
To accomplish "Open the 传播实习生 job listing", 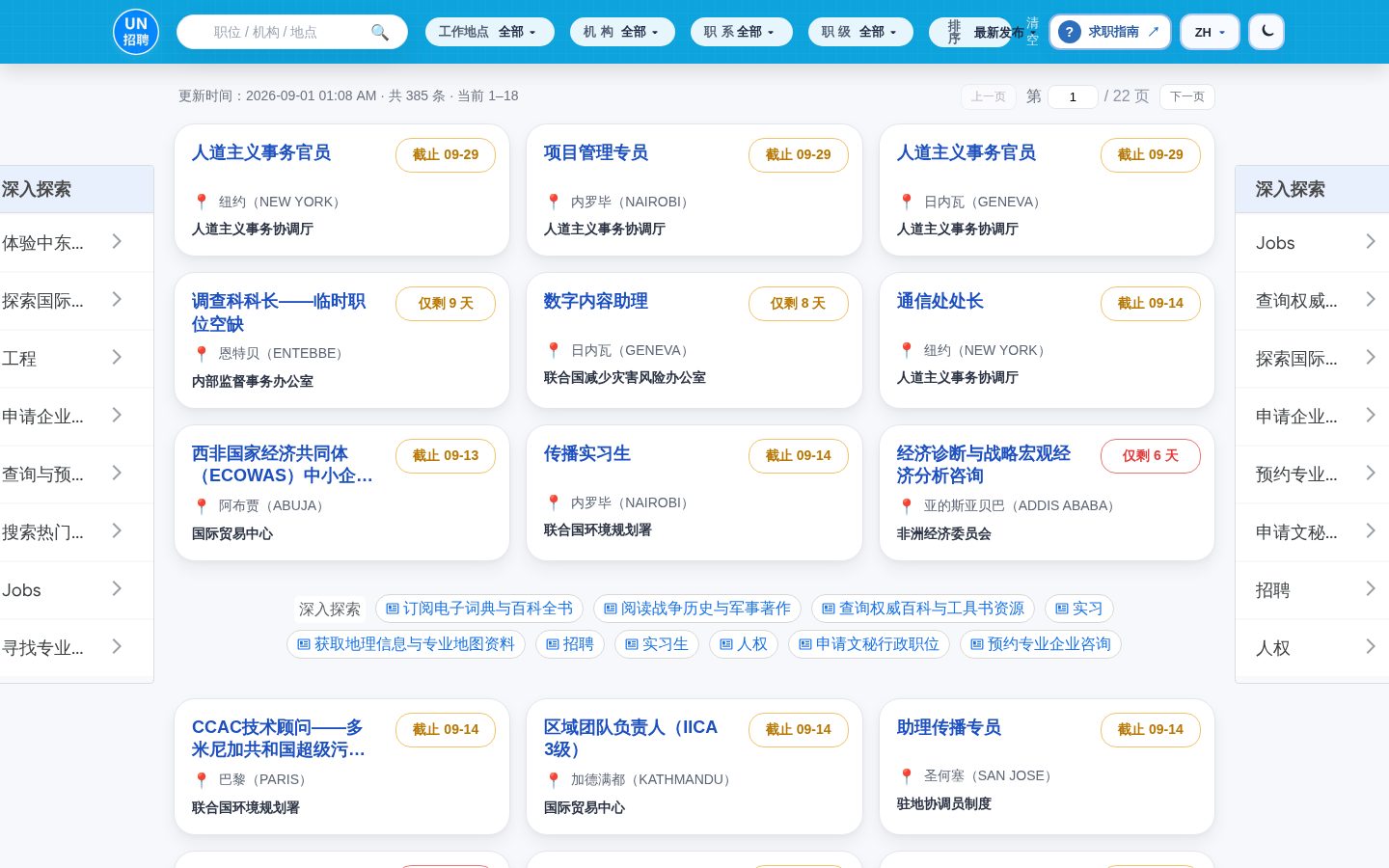I will click(586, 453).
